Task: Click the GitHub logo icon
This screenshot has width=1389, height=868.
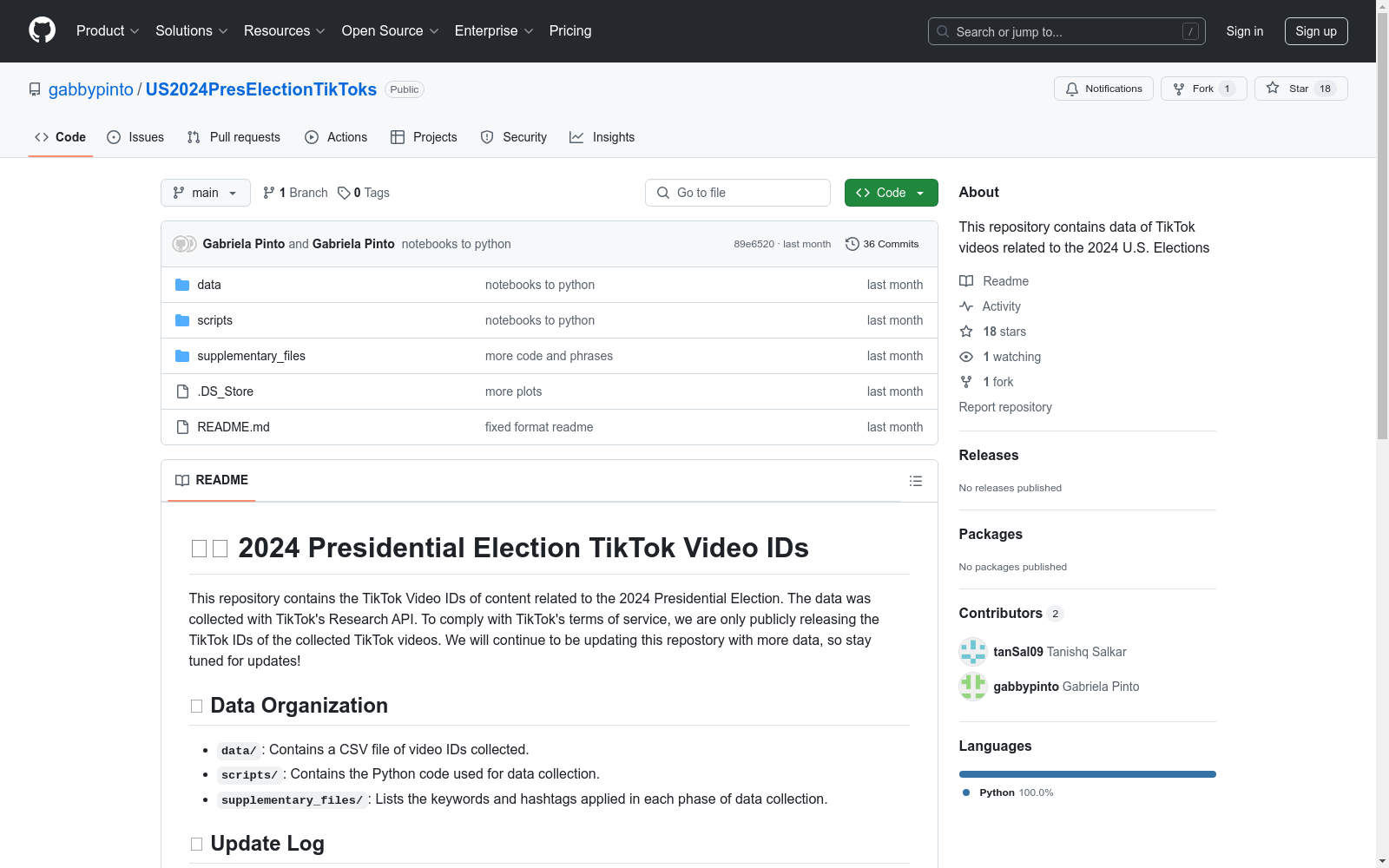Action: (42, 30)
